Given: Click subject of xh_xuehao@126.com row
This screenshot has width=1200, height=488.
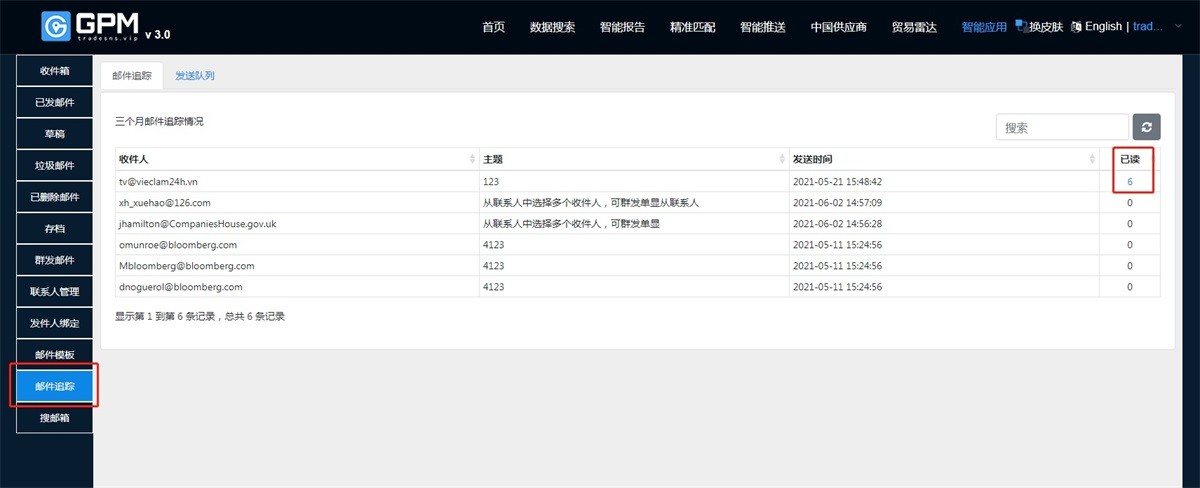Looking at the screenshot, I should tap(590, 202).
